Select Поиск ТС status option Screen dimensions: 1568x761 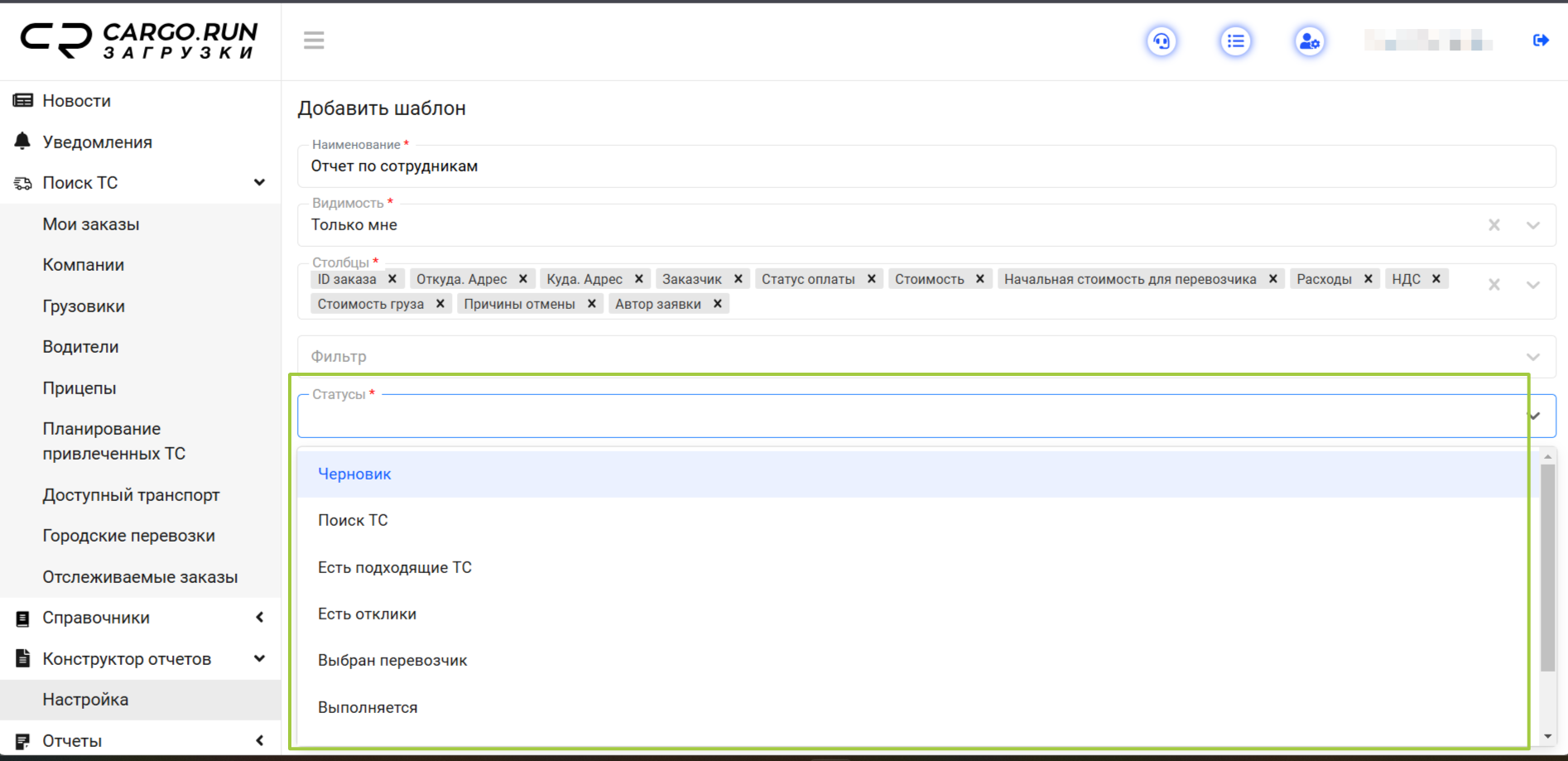click(x=917, y=521)
